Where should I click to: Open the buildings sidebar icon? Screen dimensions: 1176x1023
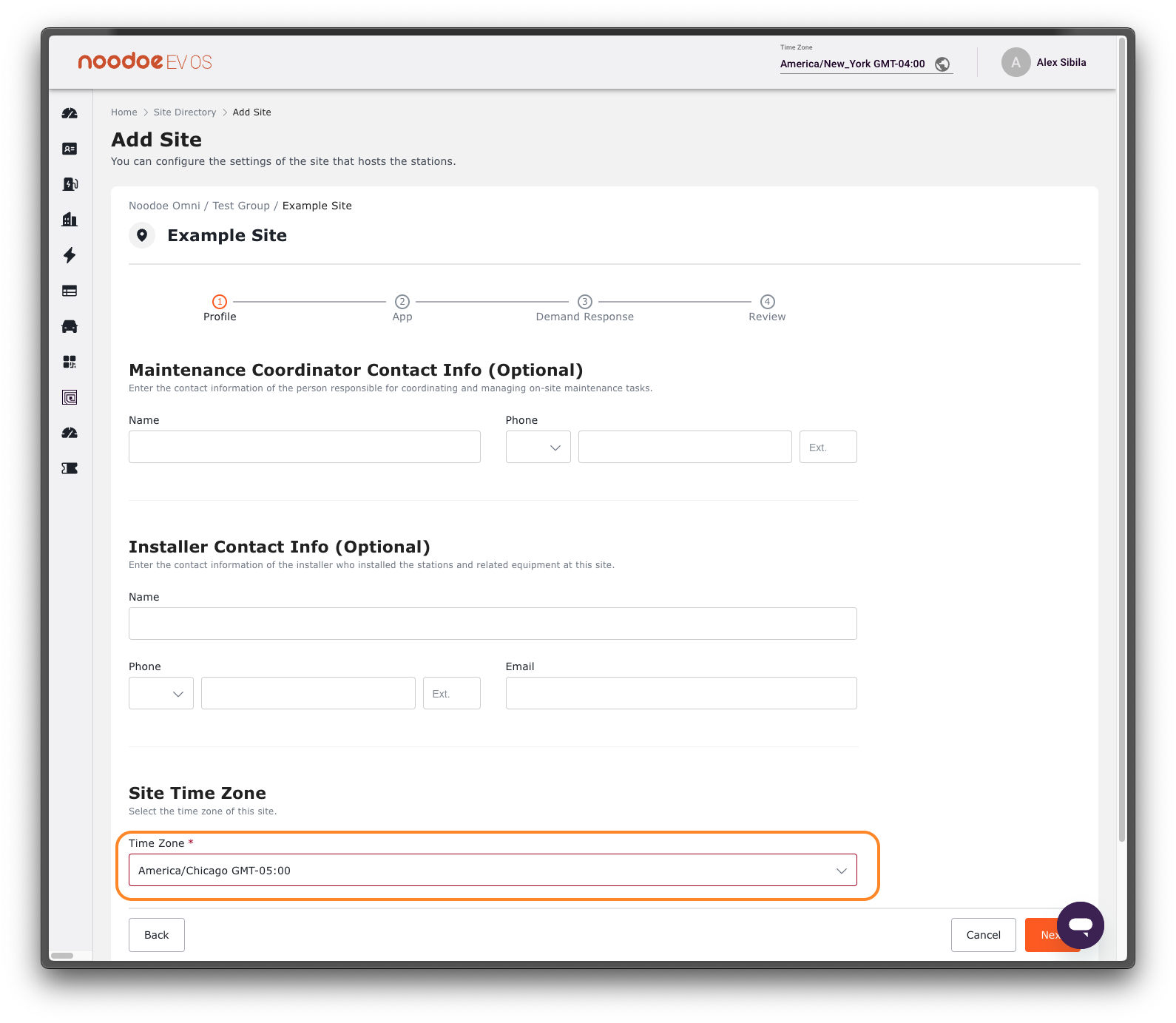[x=70, y=220]
